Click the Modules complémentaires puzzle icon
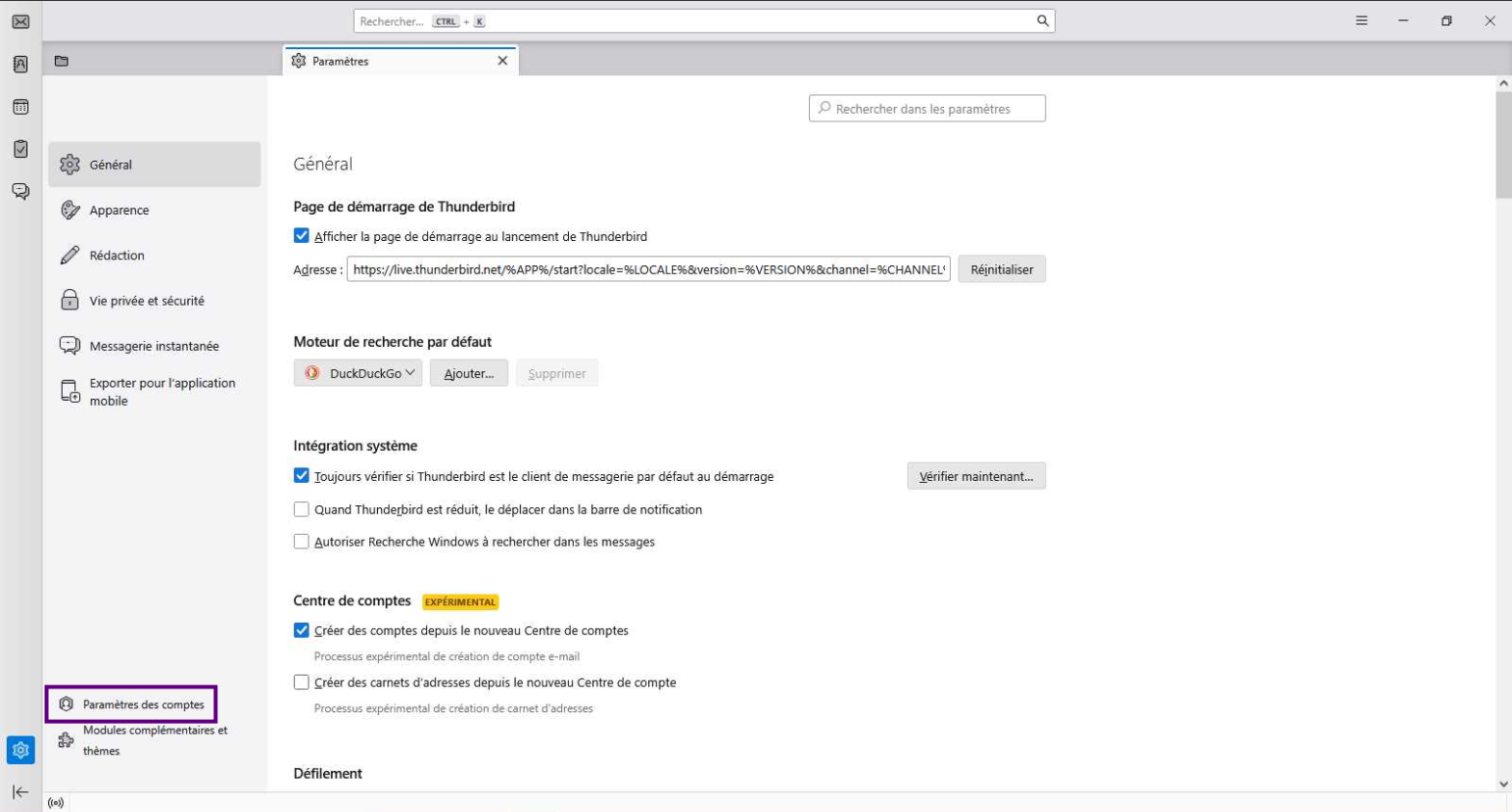Screen dimensions: 1512x812 (x=66, y=740)
